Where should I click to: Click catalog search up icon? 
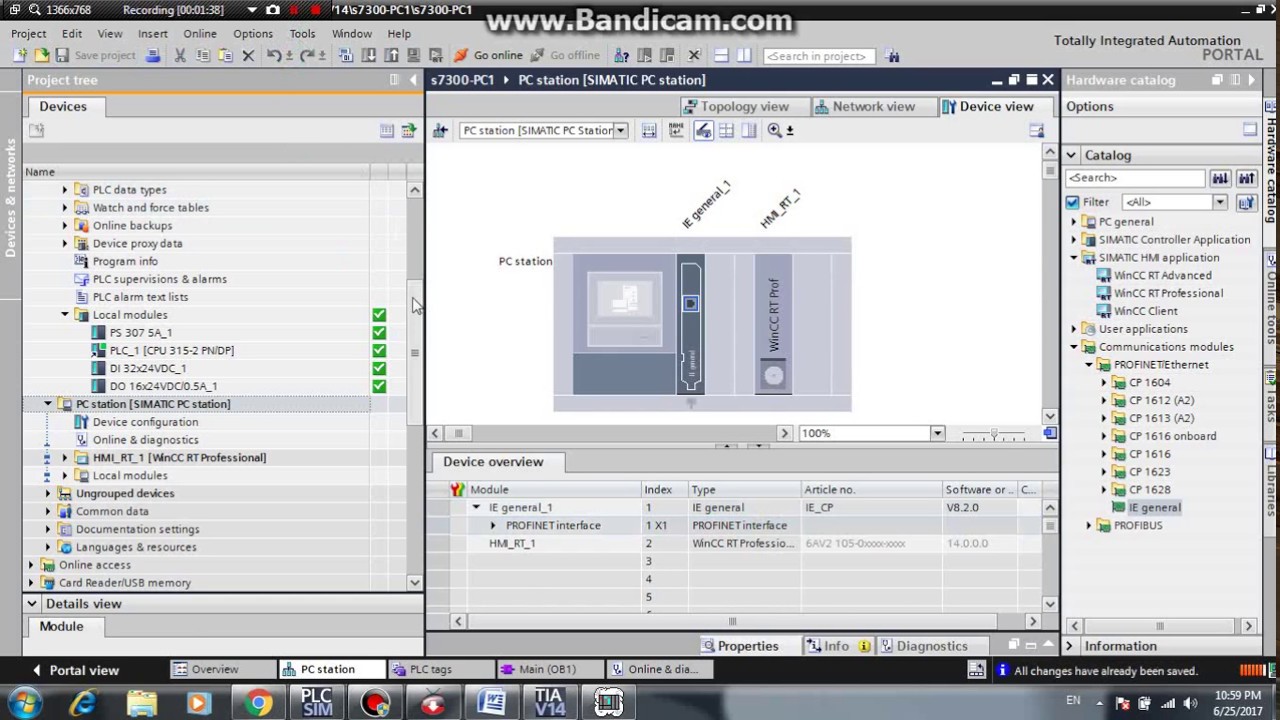[x=1246, y=178]
